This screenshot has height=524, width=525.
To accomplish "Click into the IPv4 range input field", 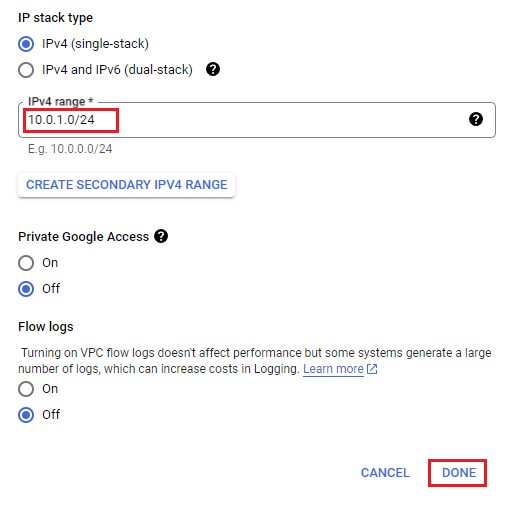I will (x=257, y=120).
